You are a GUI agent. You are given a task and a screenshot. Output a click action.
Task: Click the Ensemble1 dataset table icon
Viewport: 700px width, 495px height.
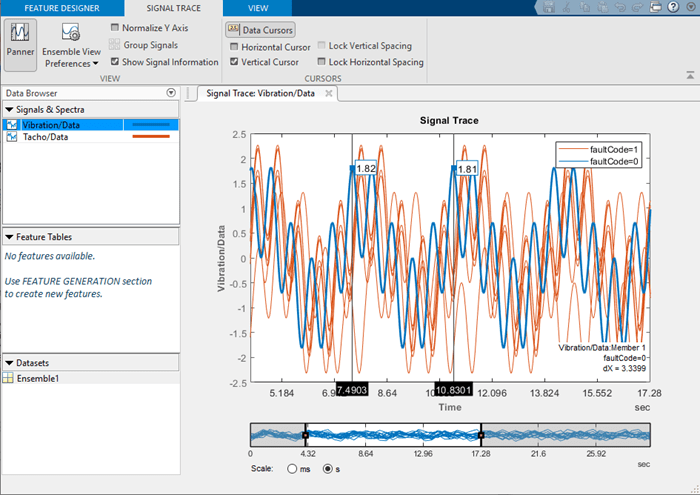coord(9,379)
